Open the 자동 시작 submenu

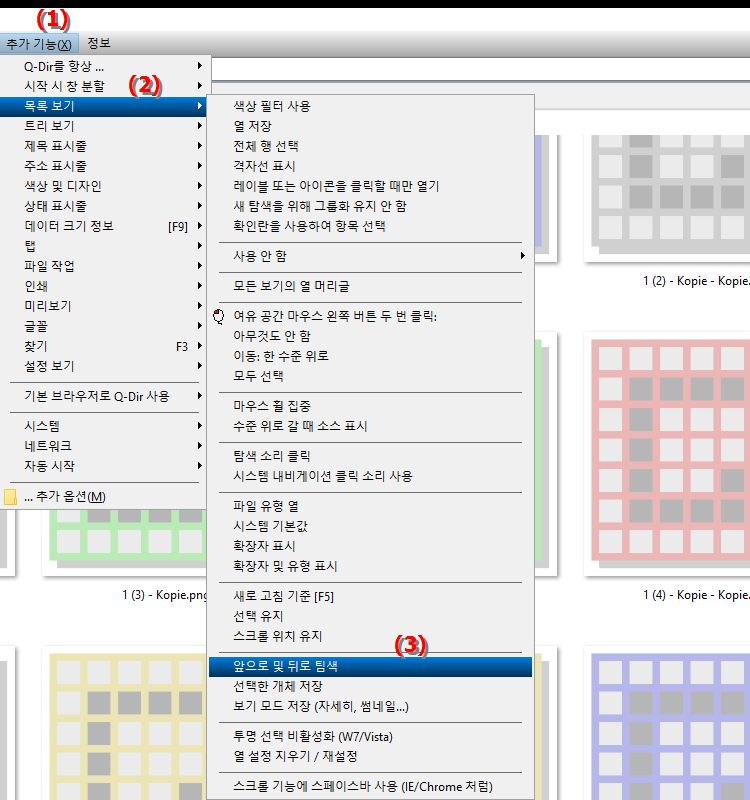click(x=105, y=466)
